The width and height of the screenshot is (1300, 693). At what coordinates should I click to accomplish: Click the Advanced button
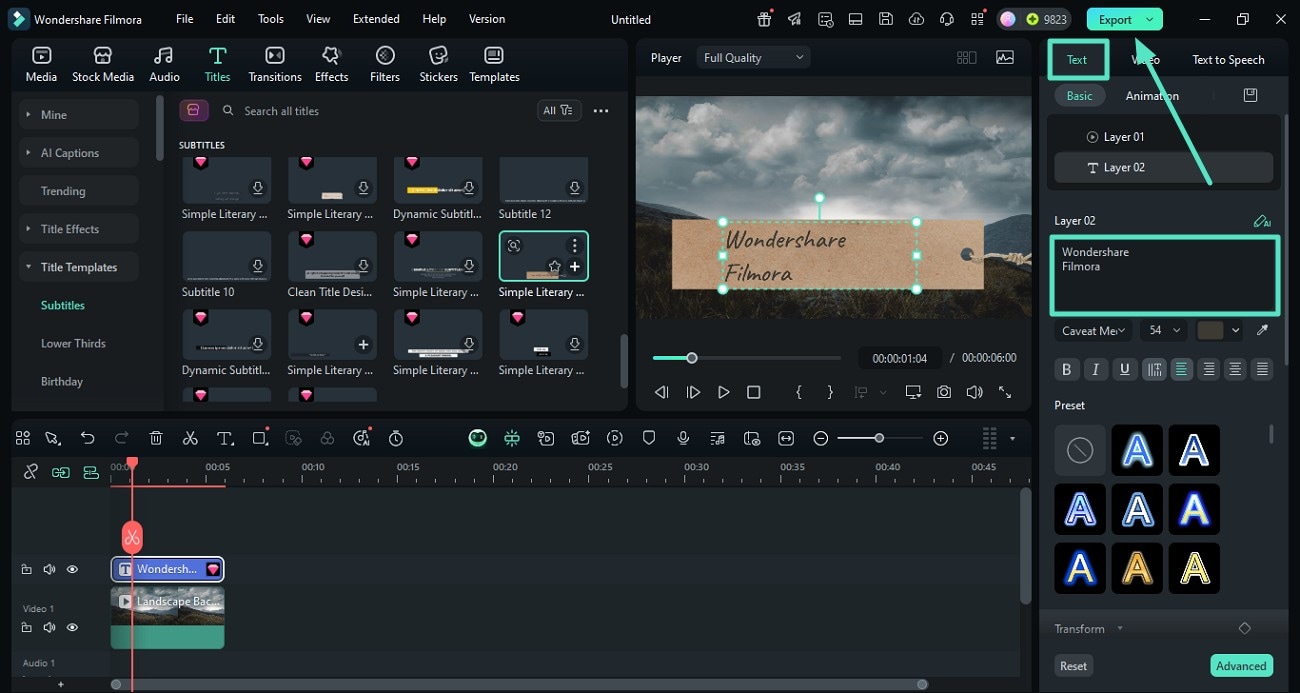point(1241,666)
